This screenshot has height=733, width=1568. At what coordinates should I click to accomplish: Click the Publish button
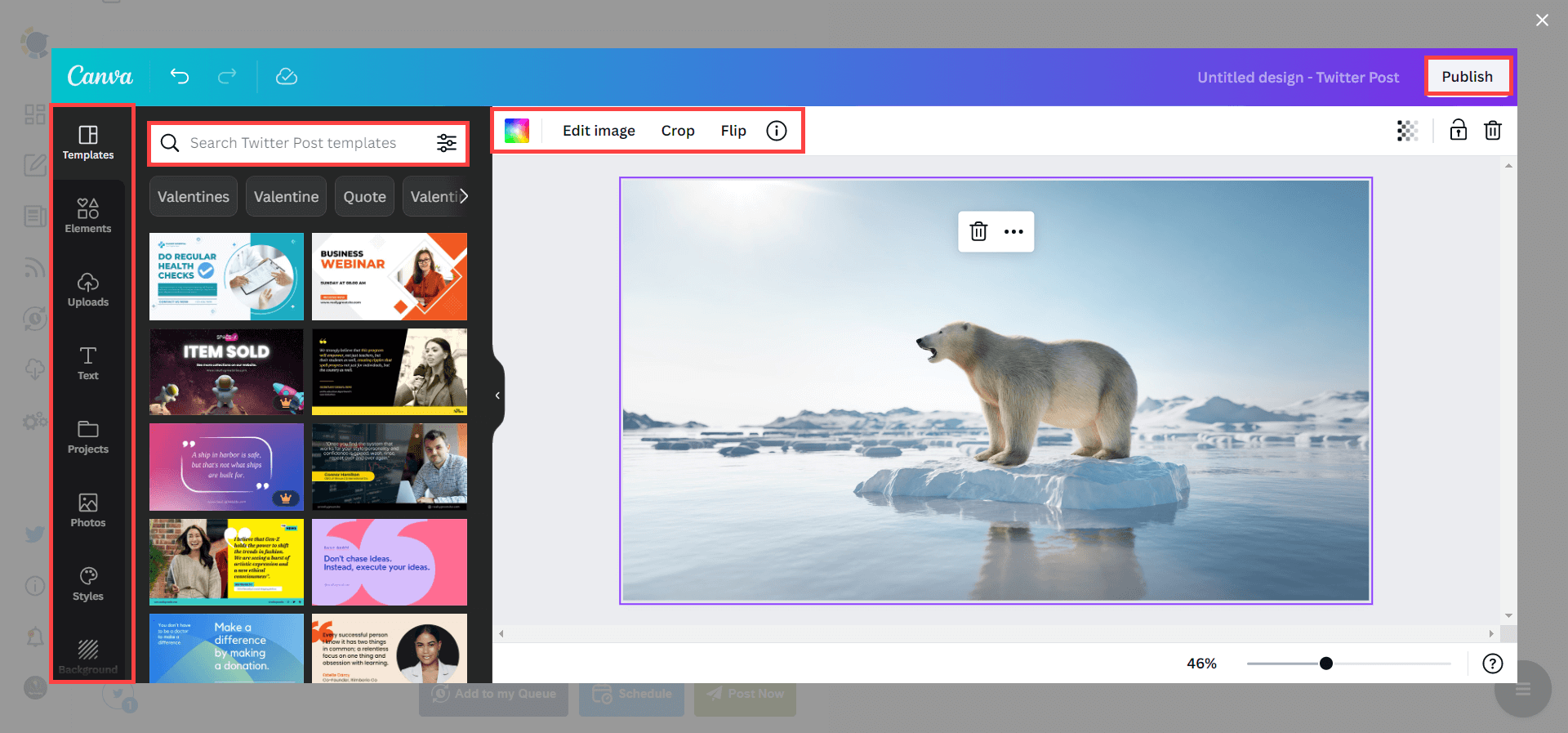[x=1468, y=76]
